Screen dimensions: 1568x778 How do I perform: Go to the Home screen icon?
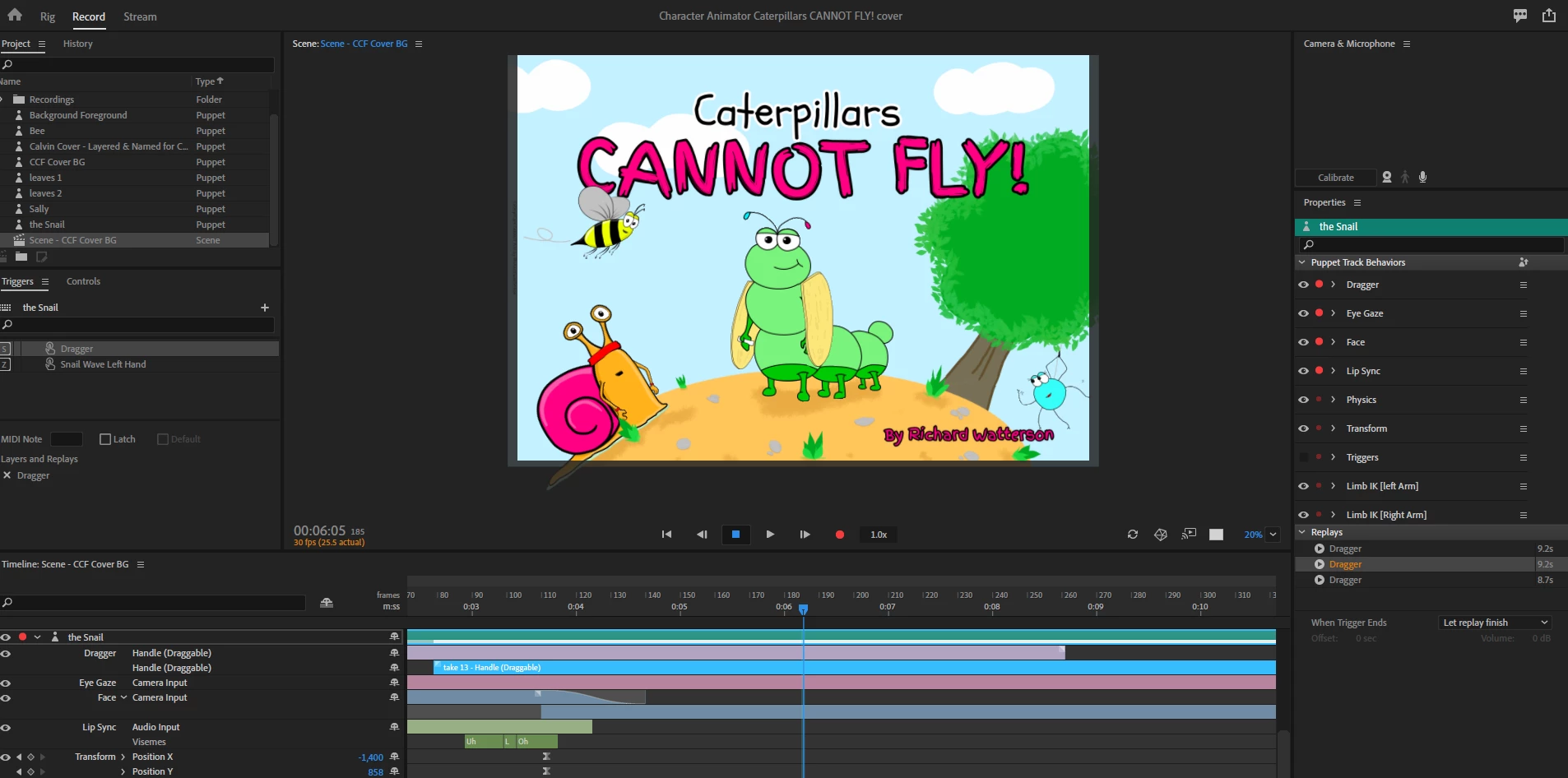[x=15, y=15]
